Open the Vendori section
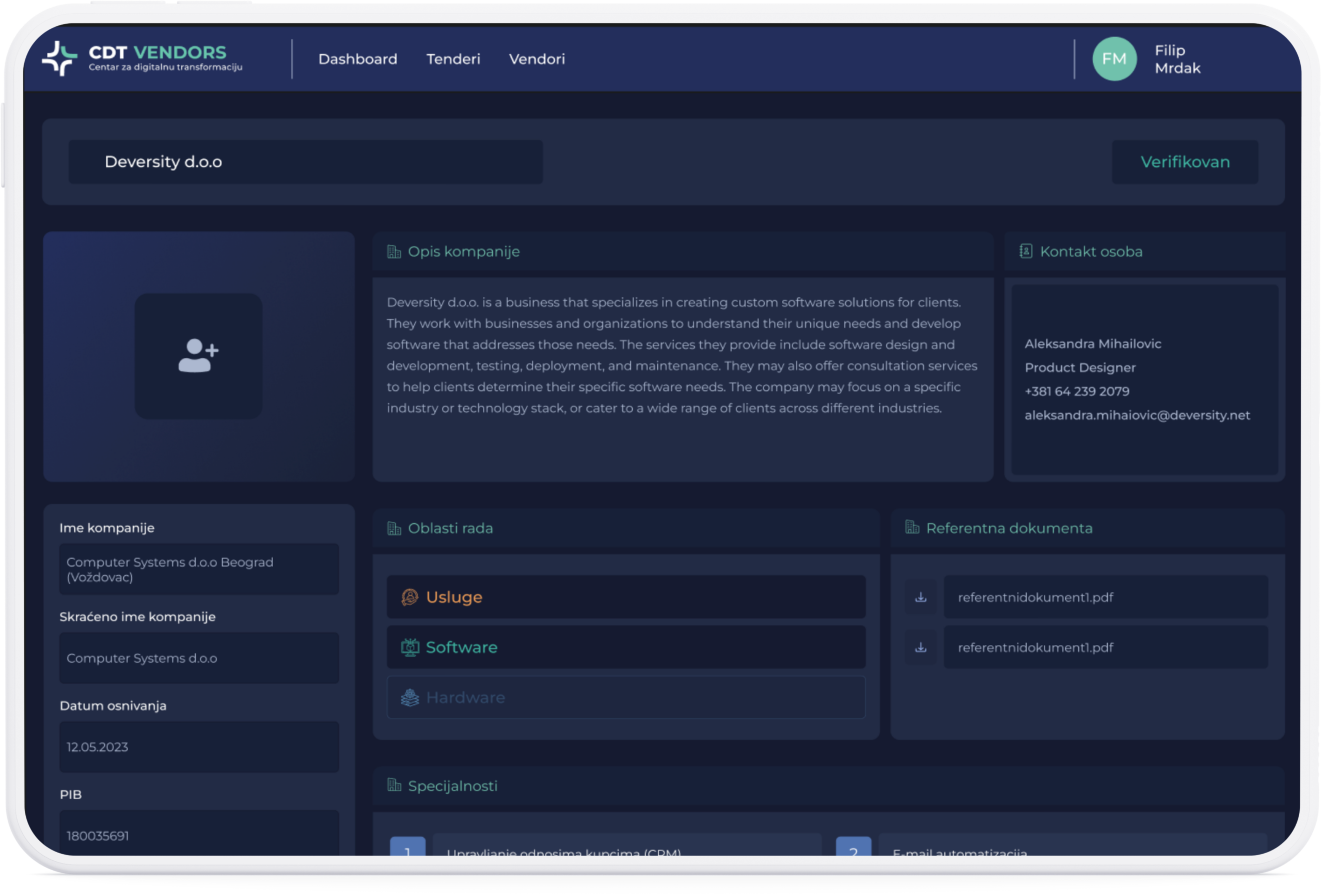The image size is (1322, 896). pos(537,59)
